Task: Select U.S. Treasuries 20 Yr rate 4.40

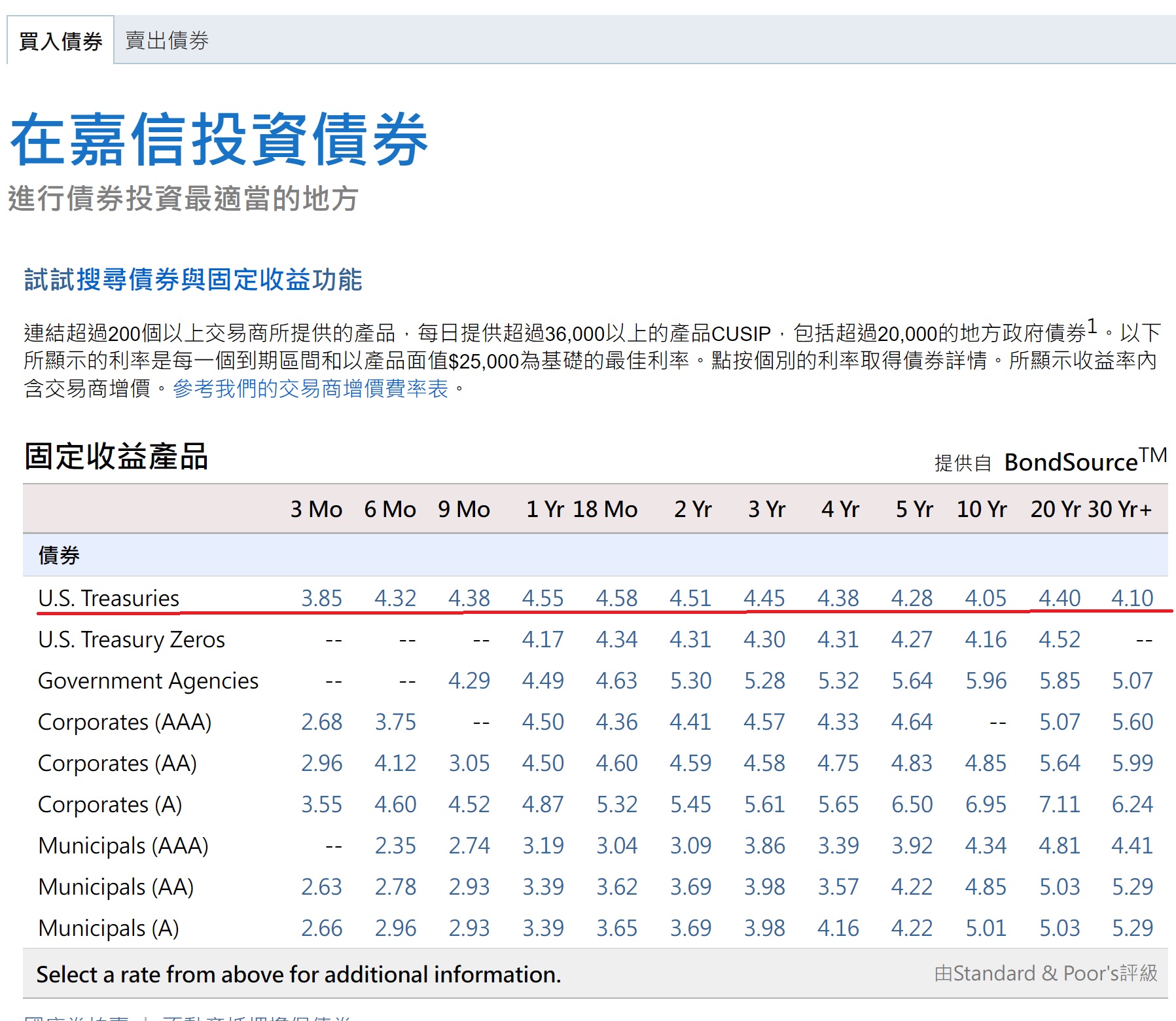Action: (x=1060, y=598)
